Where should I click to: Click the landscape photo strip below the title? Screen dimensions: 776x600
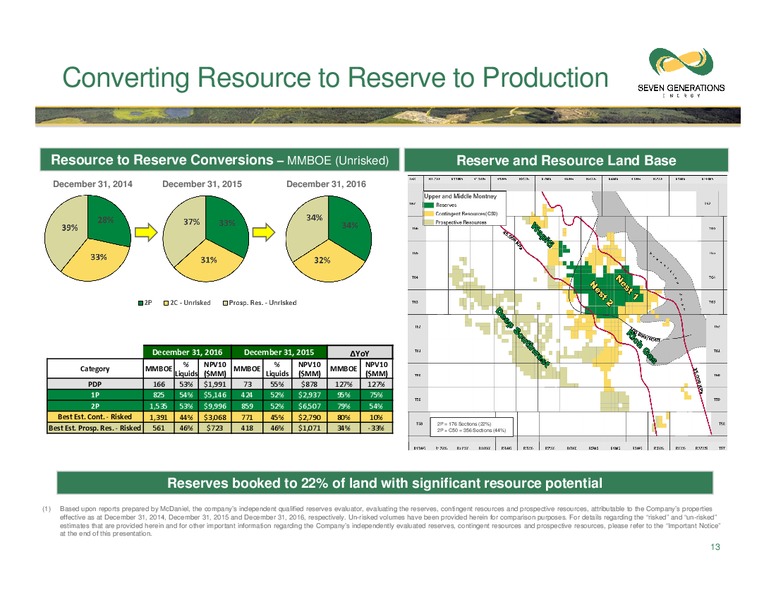tap(388, 116)
